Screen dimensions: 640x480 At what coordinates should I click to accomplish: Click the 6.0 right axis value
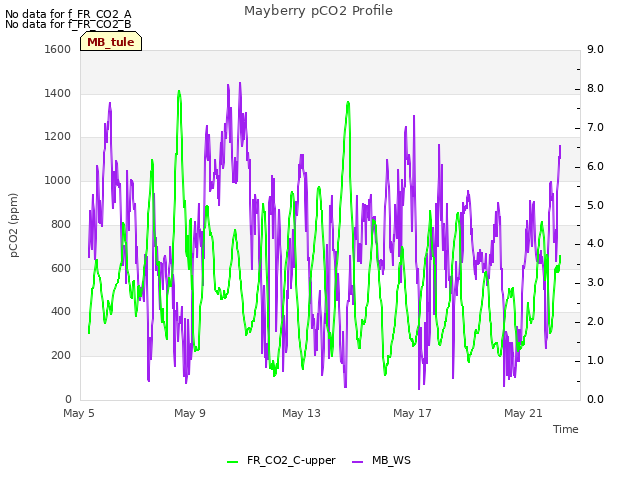click(595, 167)
